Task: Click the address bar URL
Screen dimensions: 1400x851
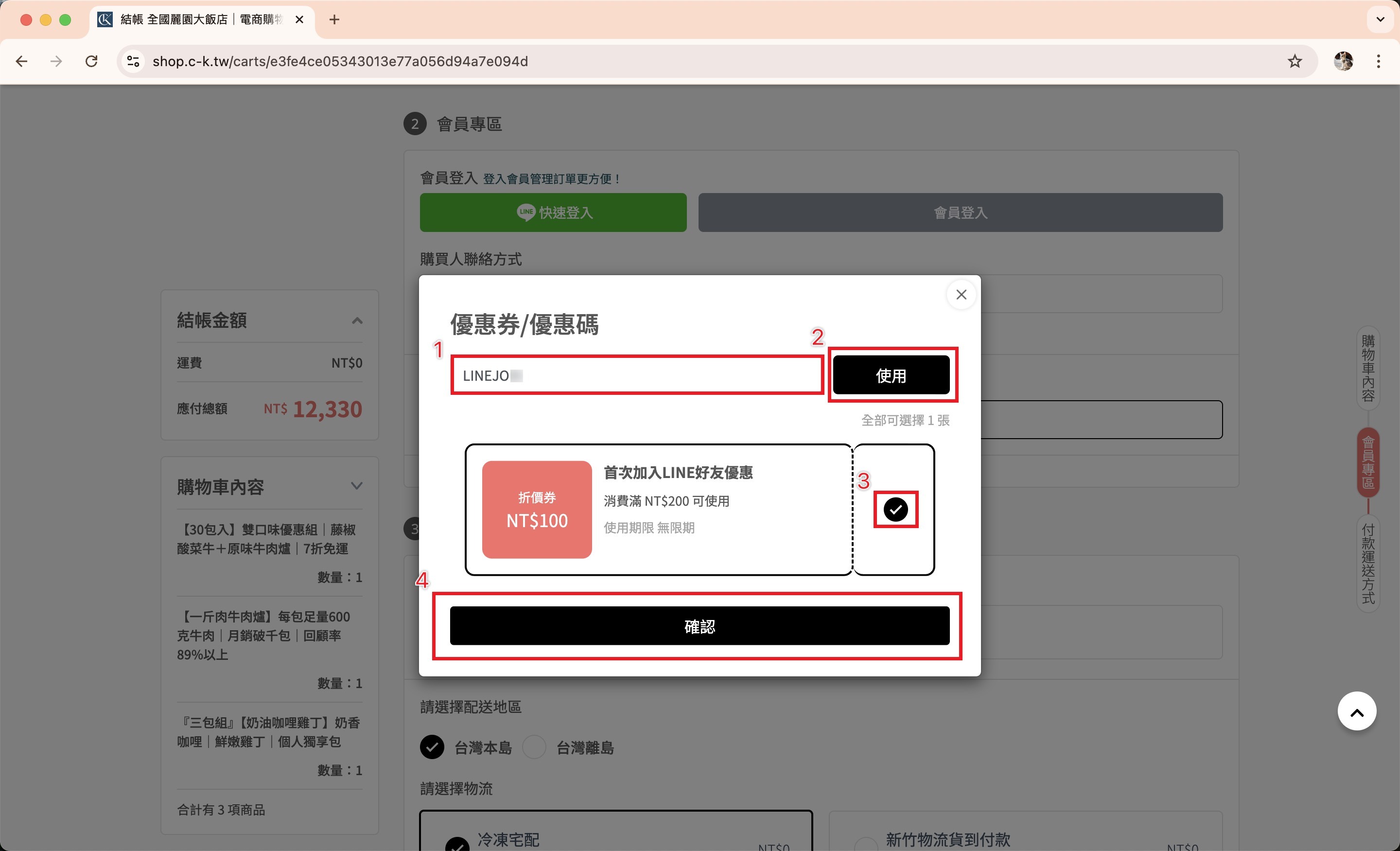Action: point(340,61)
